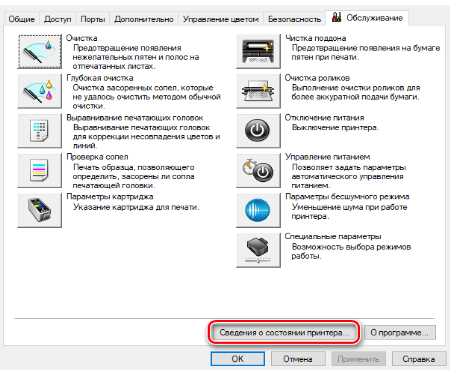Start Чистка поддона bottom plate cleaning icon
The height and width of the screenshot is (370, 450).
(x=258, y=51)
